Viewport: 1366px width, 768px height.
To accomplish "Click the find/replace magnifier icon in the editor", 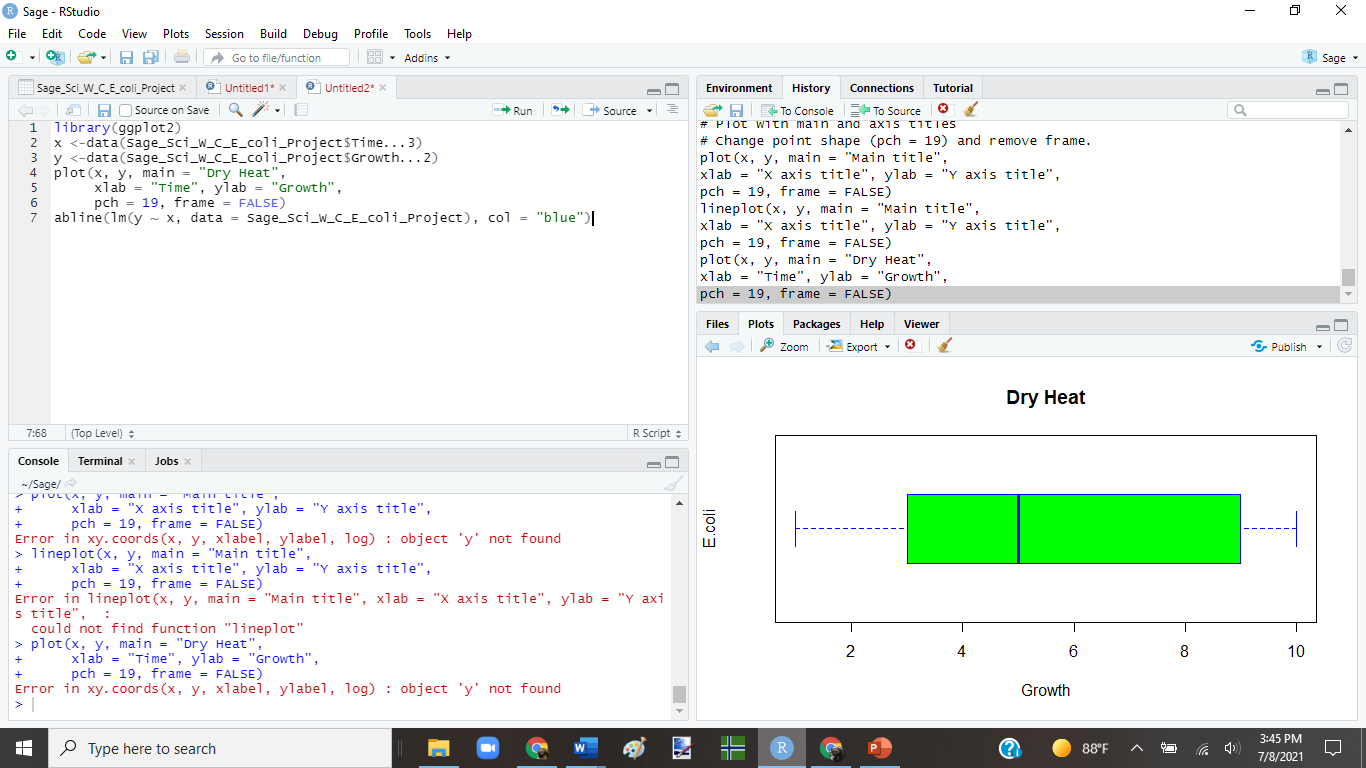I will [x=235, y=110].
